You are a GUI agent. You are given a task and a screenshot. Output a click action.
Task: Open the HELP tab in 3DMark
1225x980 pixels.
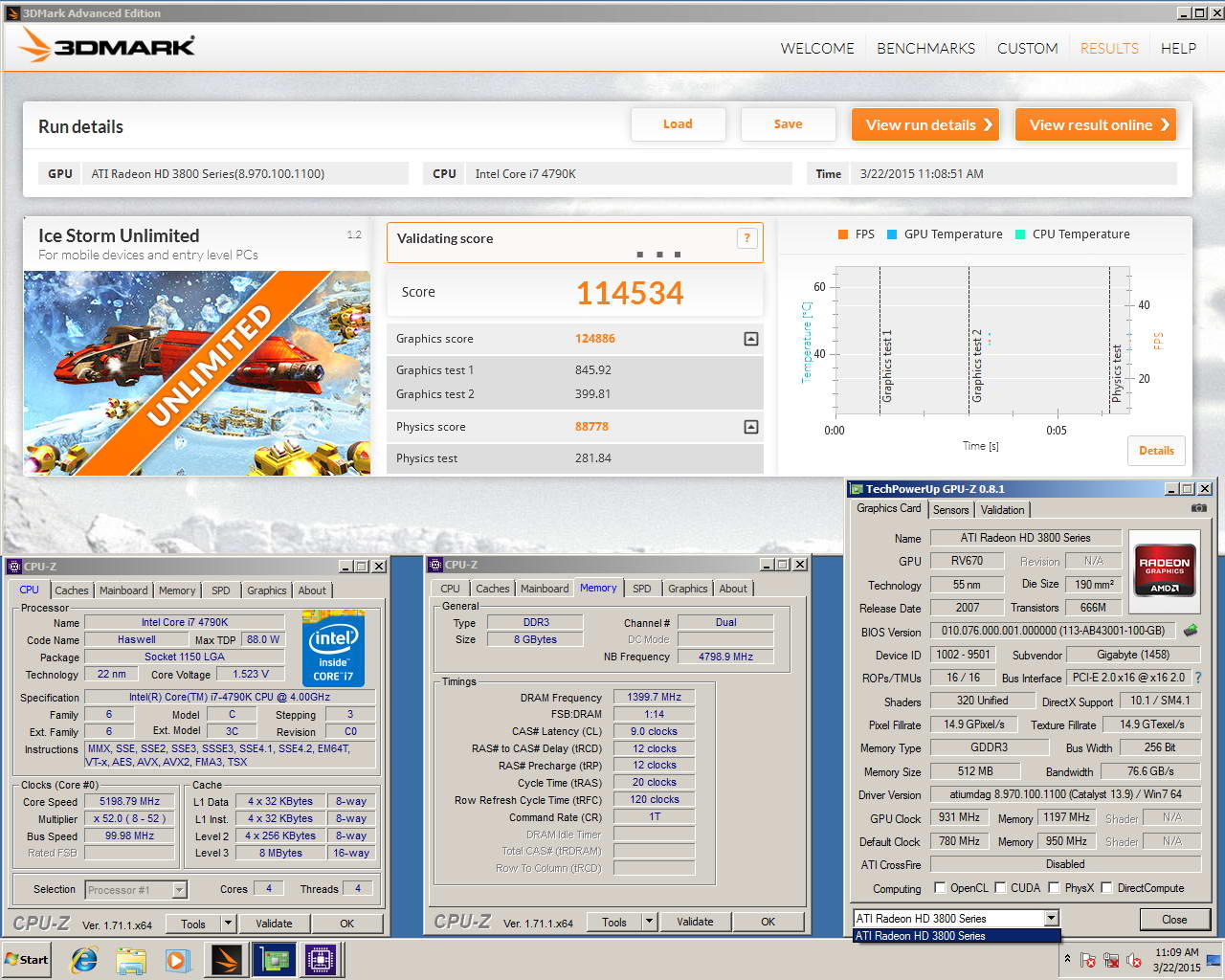tap(1178, 48)
